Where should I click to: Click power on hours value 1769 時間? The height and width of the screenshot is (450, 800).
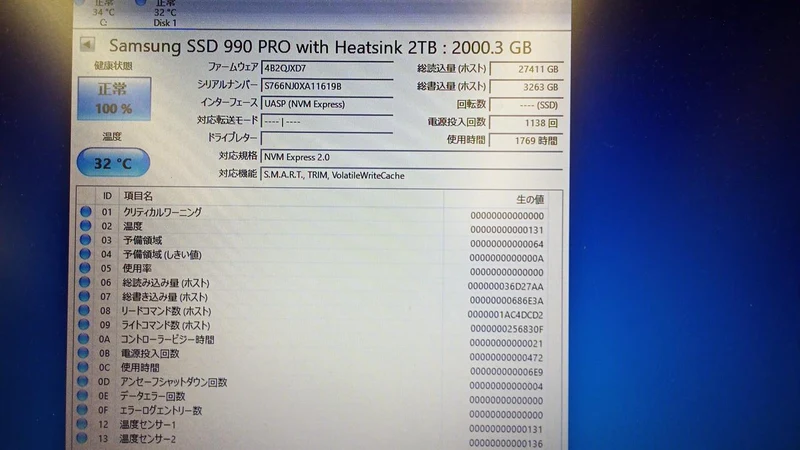526,140
